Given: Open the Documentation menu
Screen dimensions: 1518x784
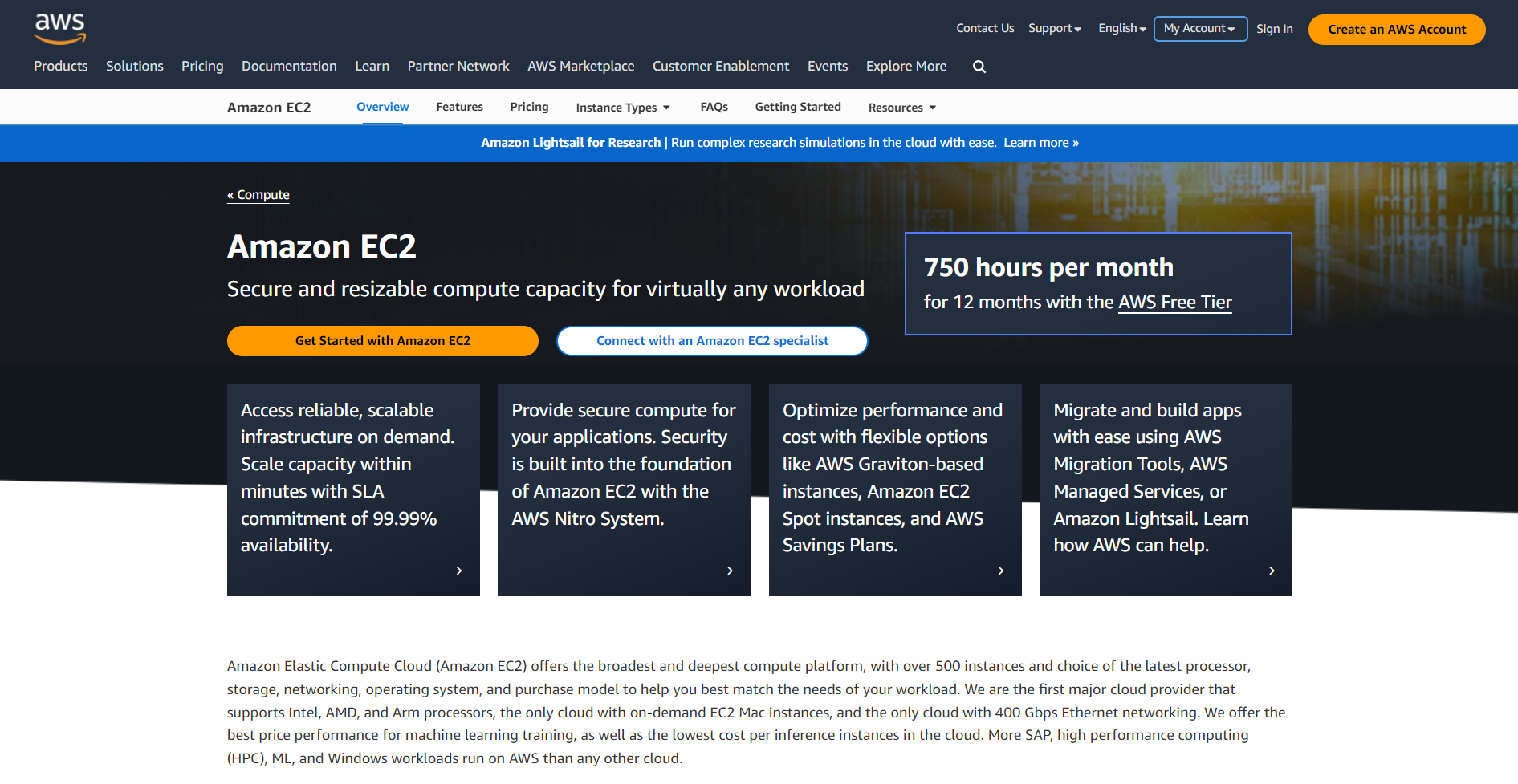Looking at the screenshot, I should (289, 66).
